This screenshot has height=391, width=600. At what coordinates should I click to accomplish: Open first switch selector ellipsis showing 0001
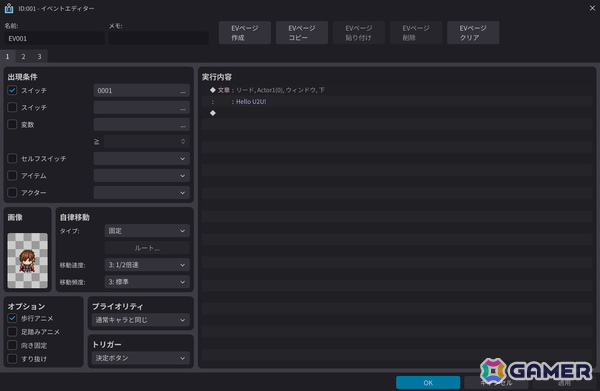coord(183,91)
